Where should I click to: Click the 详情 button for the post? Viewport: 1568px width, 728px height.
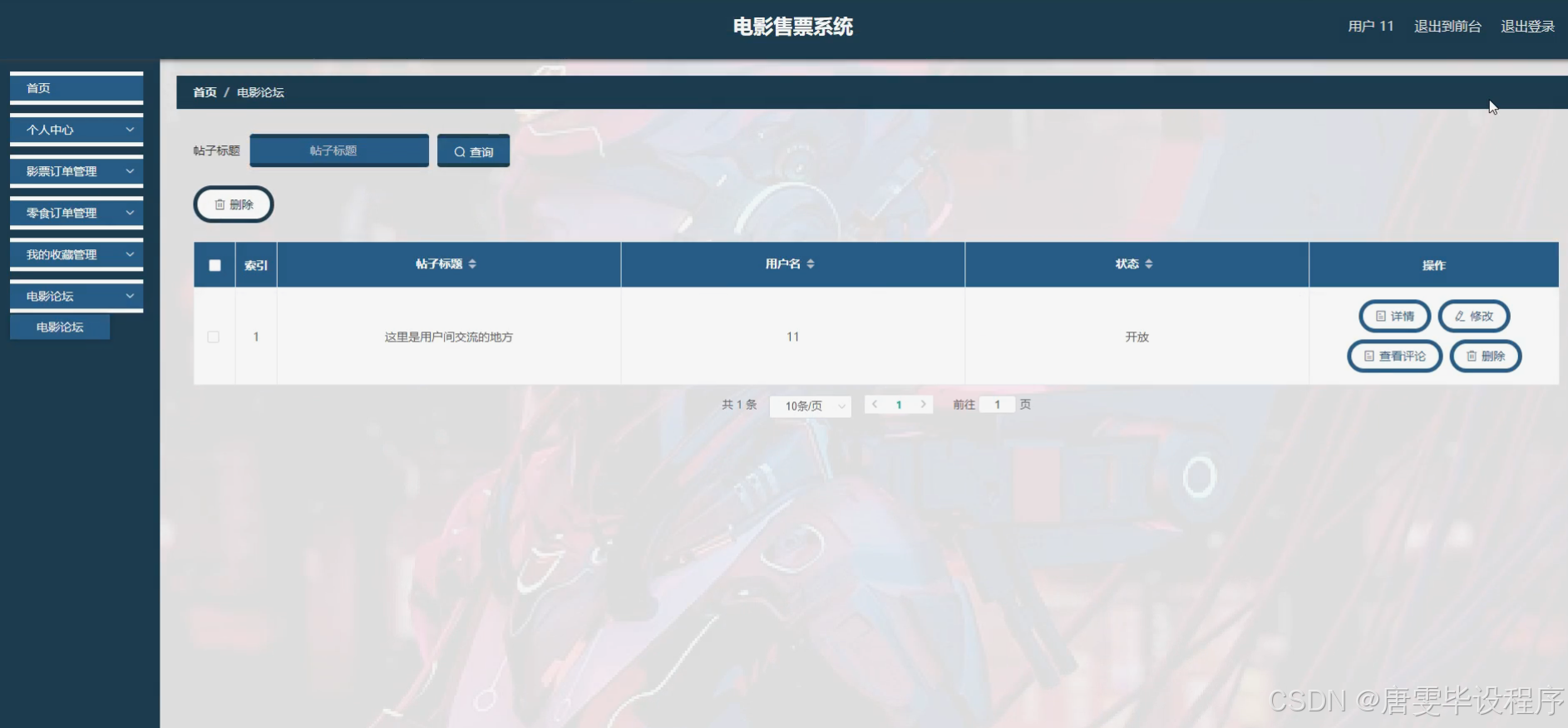click(x=1394, y=316)
